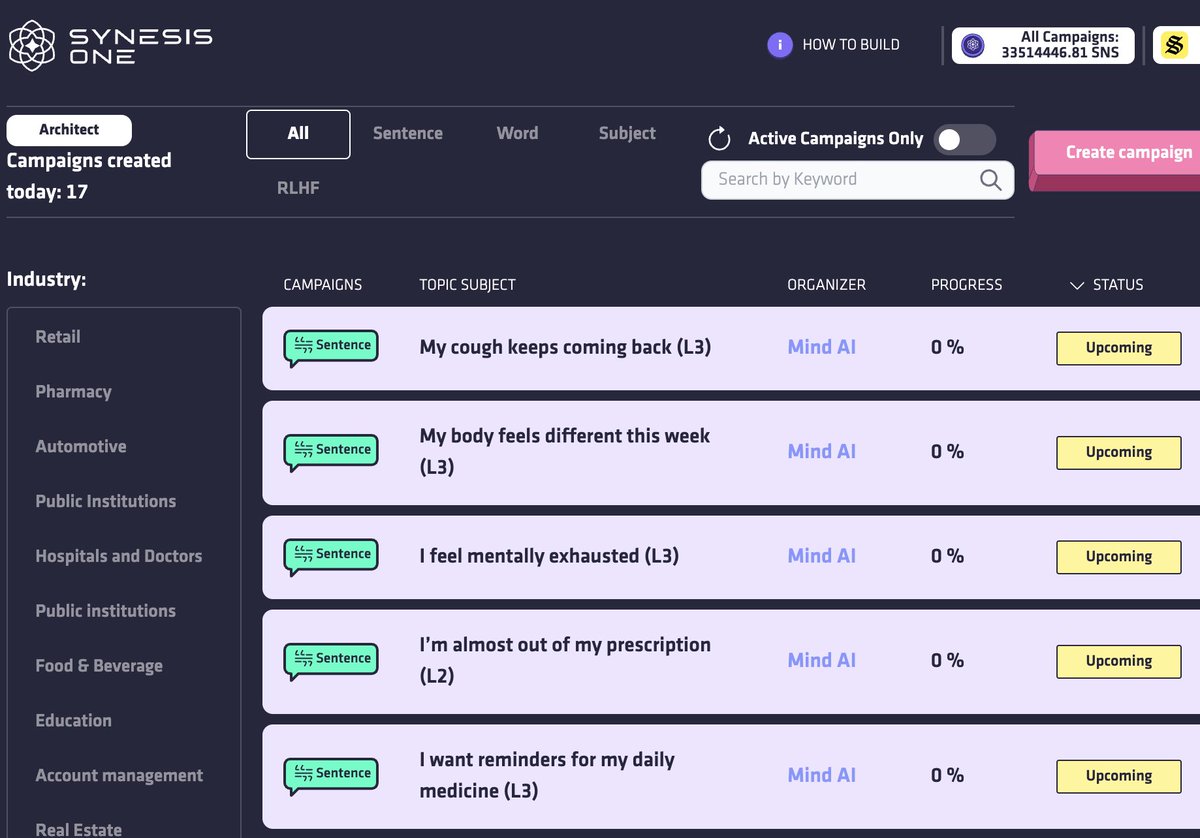
Task: Click Campaigns created today: 17 text
Action: point(89,176)
